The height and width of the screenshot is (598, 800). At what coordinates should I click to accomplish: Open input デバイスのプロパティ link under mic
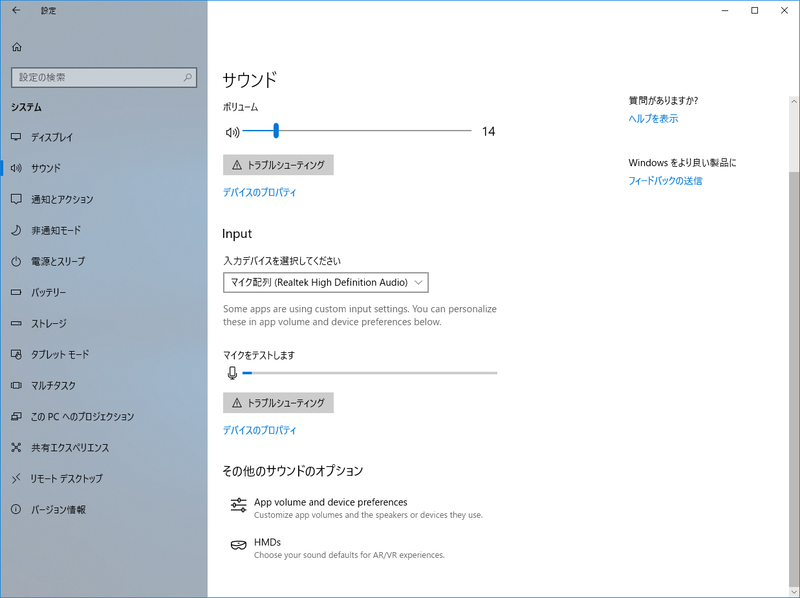tap(259, 430)
